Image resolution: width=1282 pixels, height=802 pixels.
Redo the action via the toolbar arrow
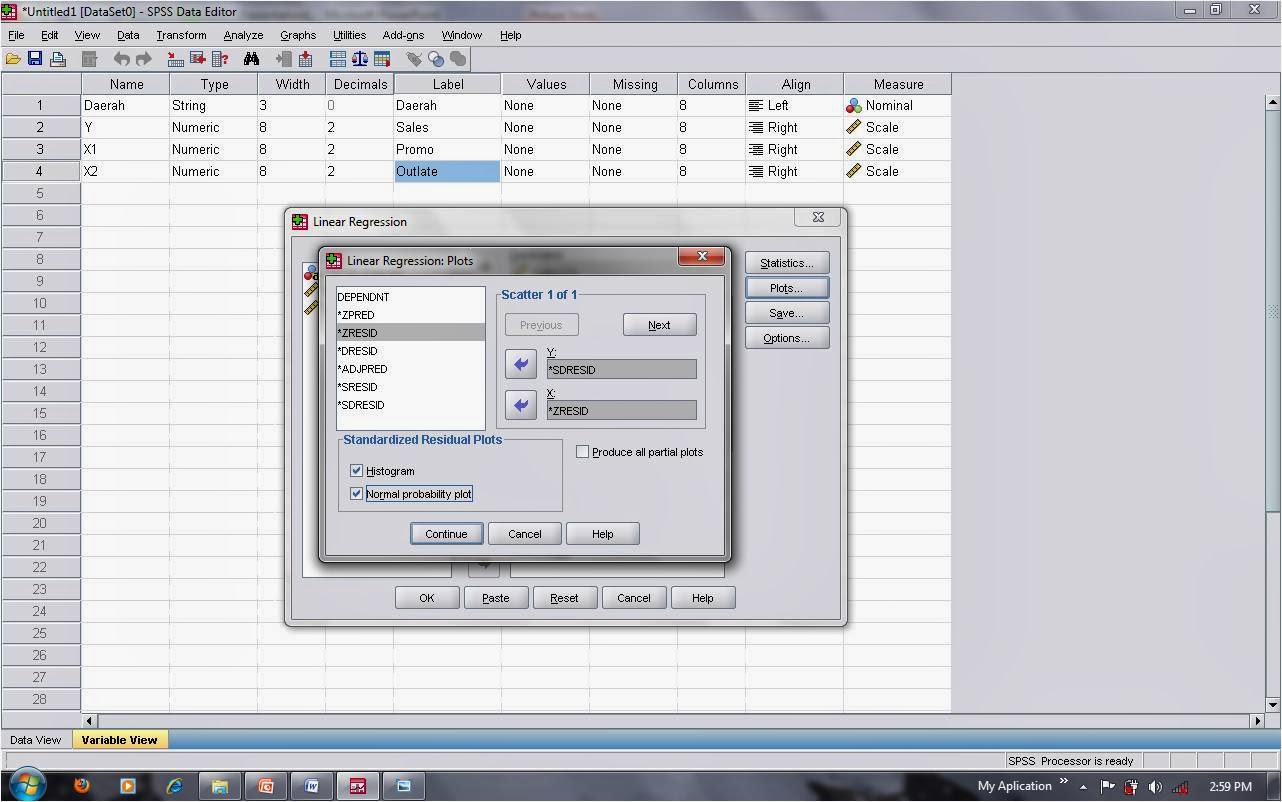(143, 59)
